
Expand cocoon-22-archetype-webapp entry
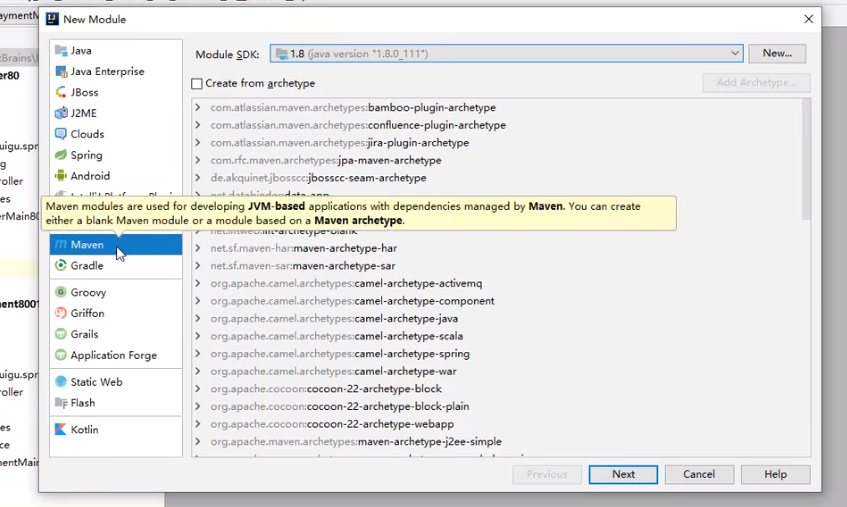[198, 424]
